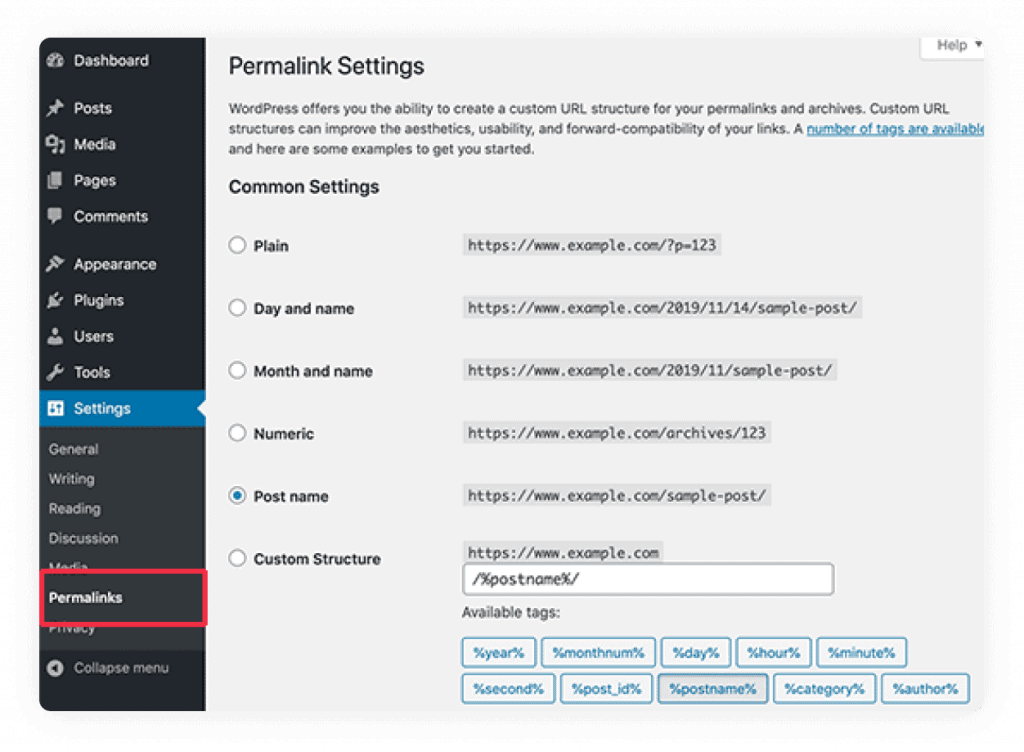Image resolution: width=1024 pixels, height=752 pixels.
Task: Insert the %minute% tag
Action: click(861, 653)
